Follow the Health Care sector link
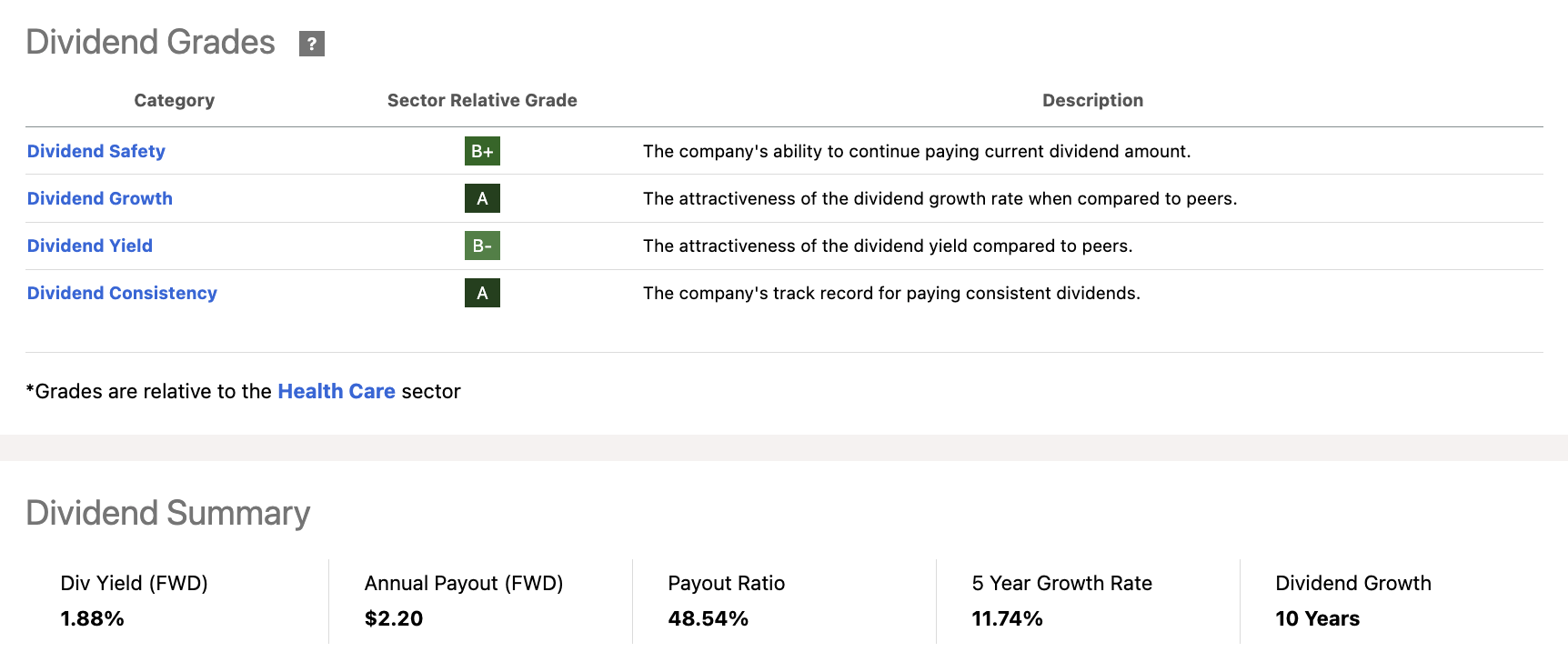The image size is (1568, 662). coord(337,391)
